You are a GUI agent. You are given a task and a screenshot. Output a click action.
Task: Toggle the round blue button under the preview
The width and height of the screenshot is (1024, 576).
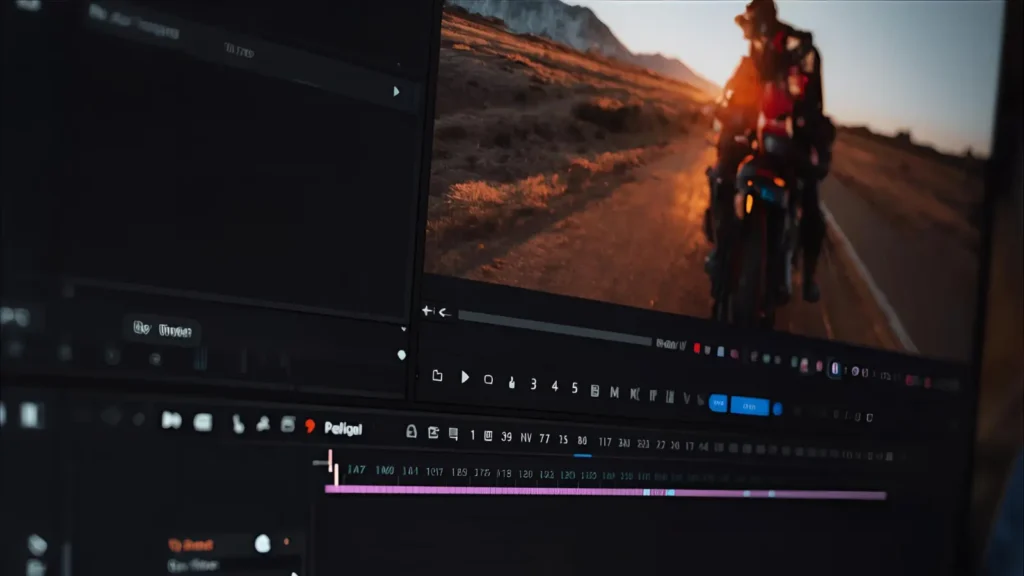coord(777,408)
